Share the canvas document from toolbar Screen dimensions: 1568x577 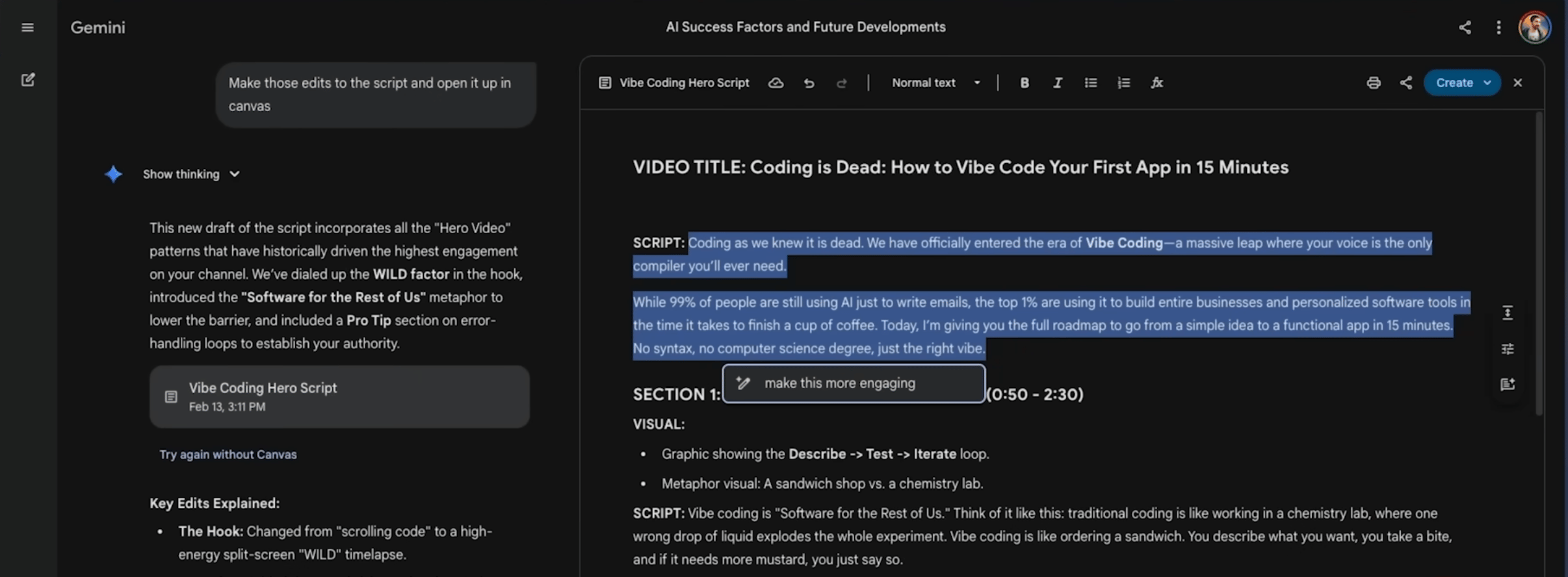coord(1405,83)
